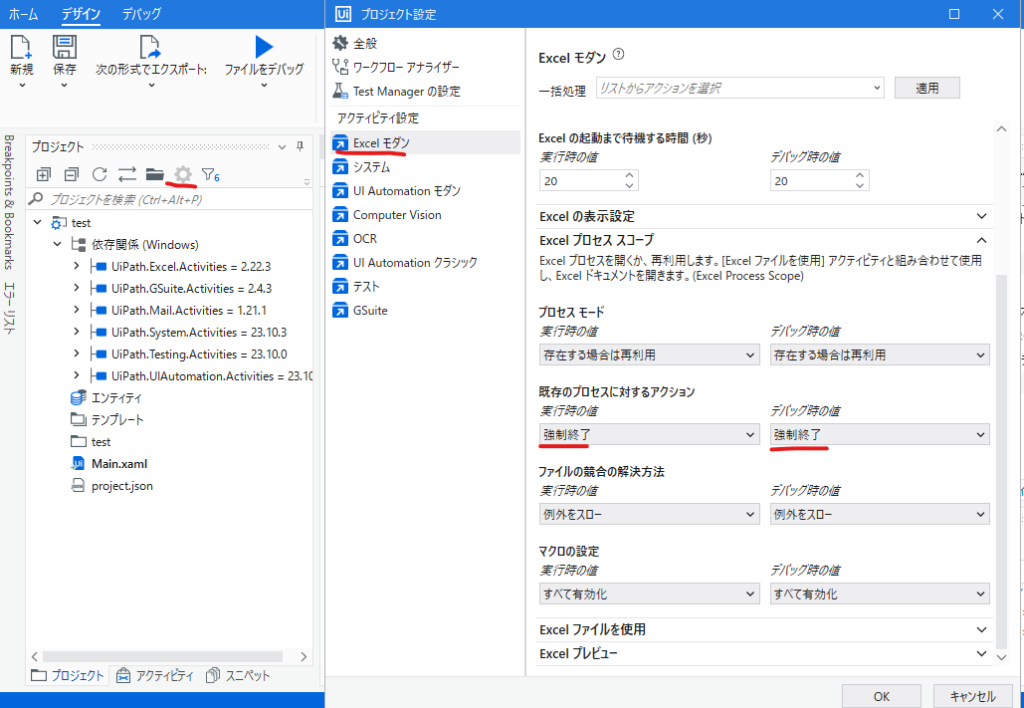1024x708 pixels.
Task: Click the キャンセル button
Action: pos(973,696)
